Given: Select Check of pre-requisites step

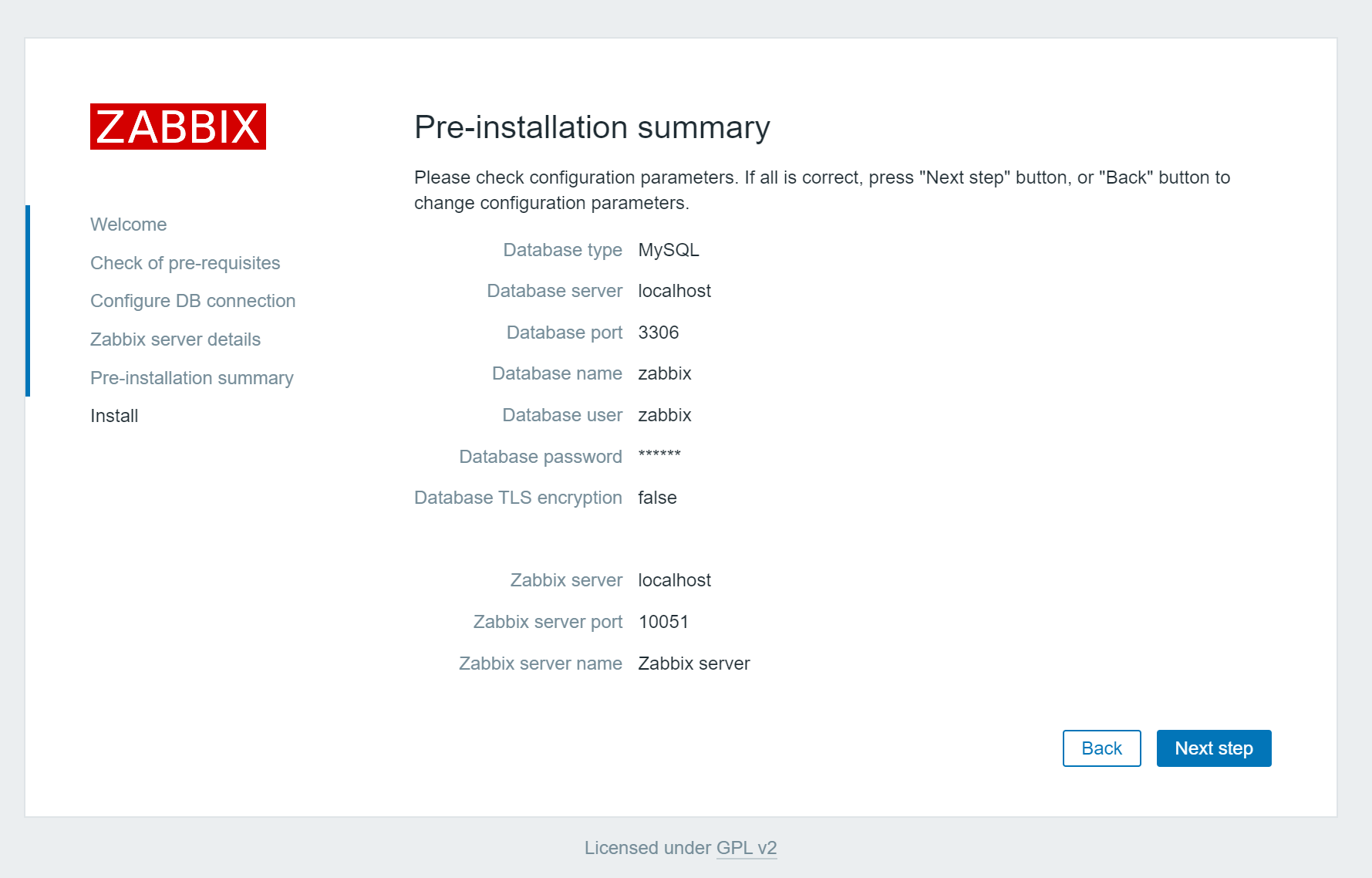Looking at the screenshot, I should pos(185,263).
